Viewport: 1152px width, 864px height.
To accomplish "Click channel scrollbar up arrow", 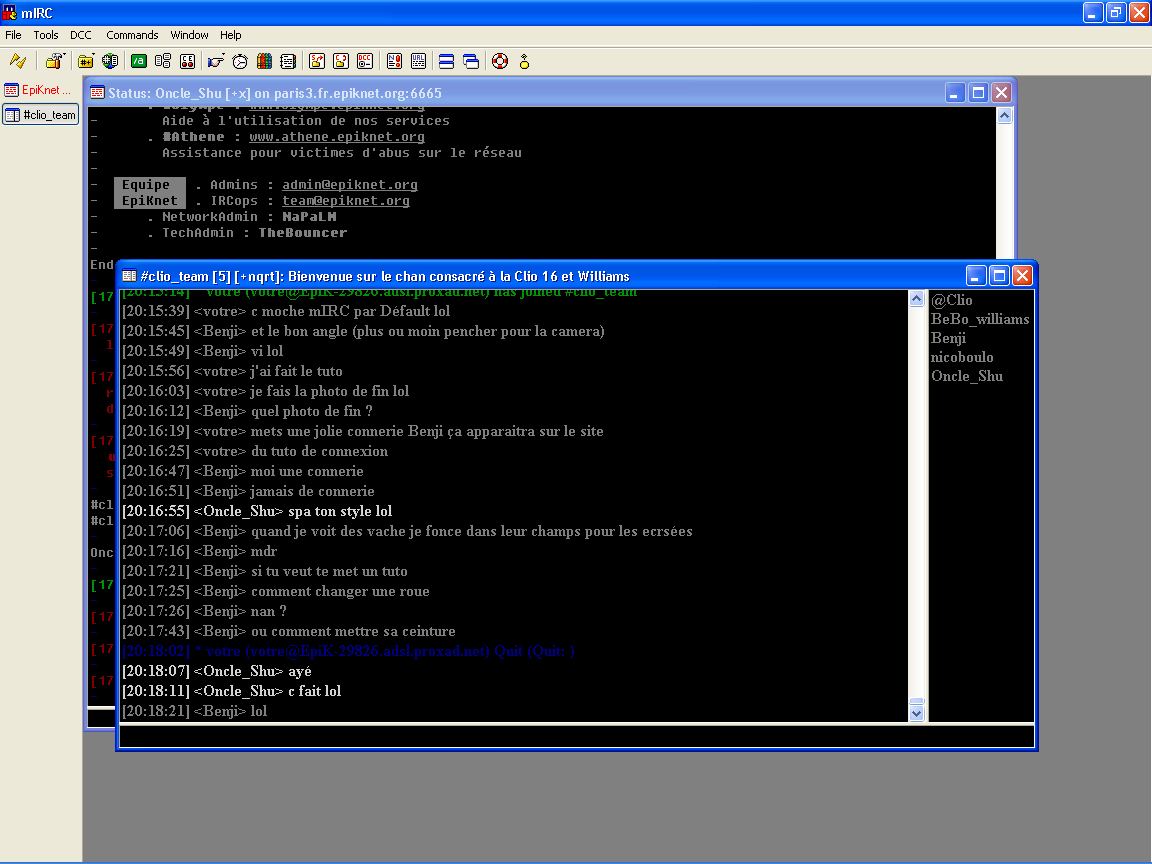I will pos(916,298).
